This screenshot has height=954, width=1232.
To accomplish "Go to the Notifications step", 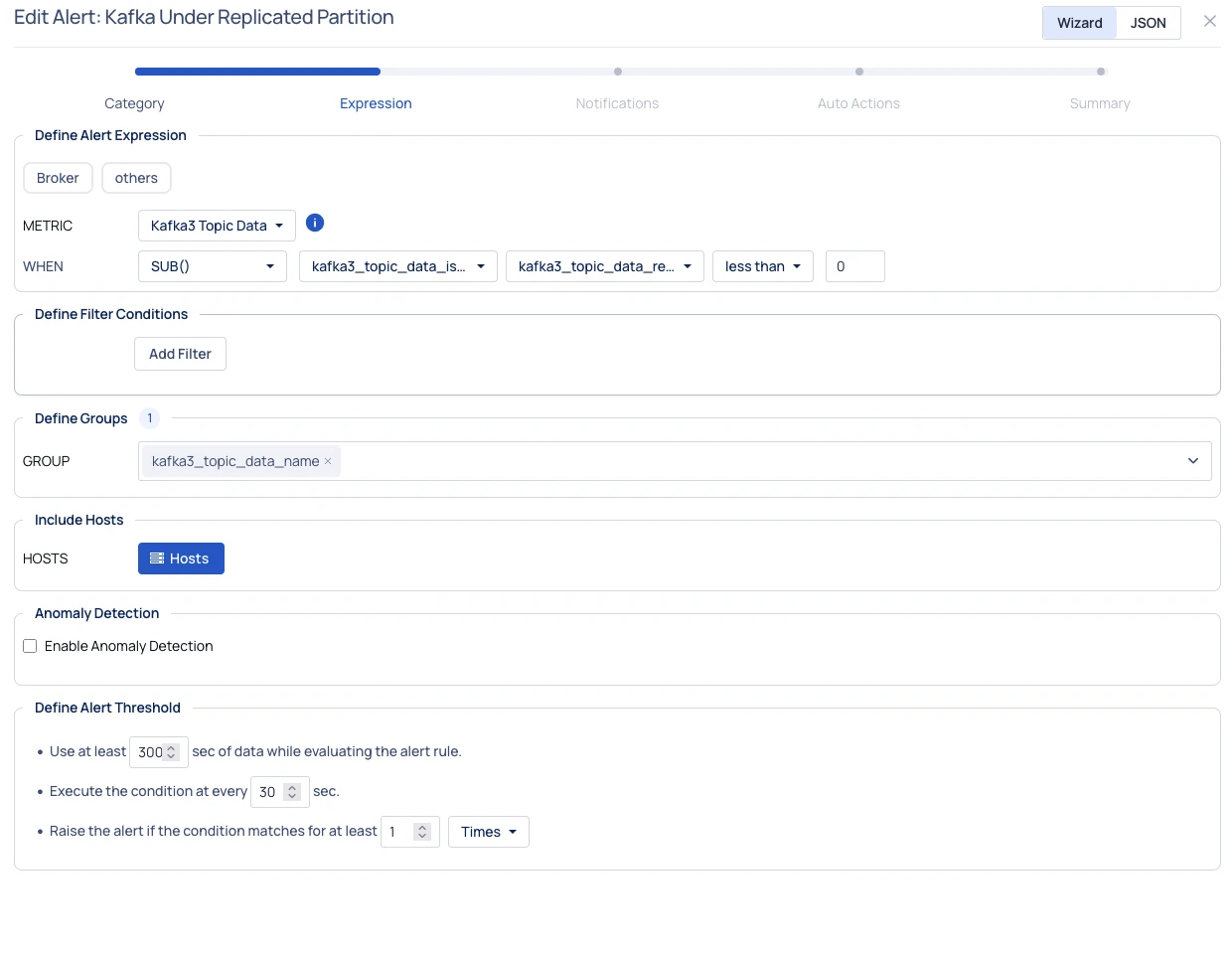I will [617, 103].
